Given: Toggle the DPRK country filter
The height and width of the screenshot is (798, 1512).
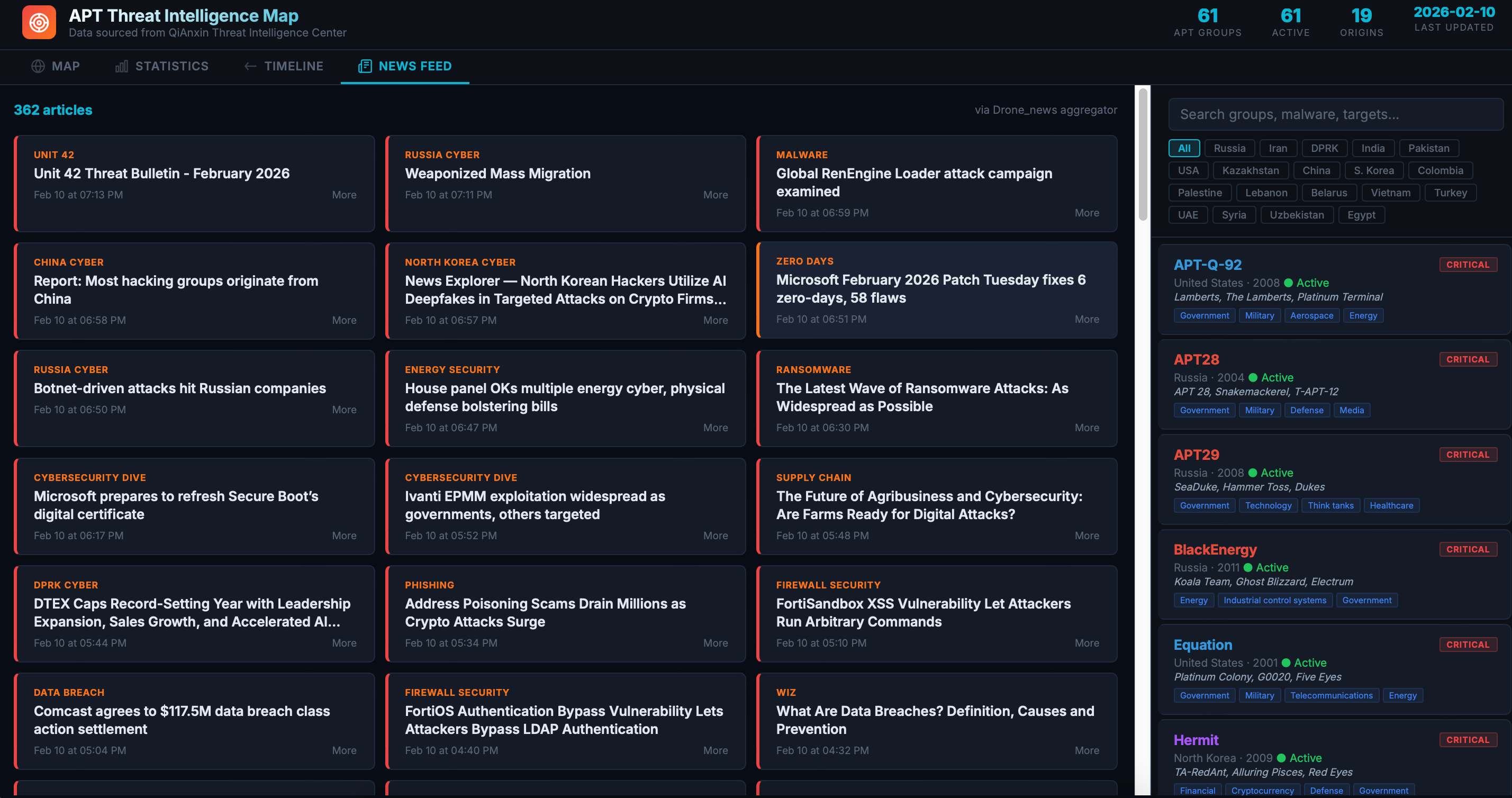Looking at the screenshot, I should [1324, 149].
